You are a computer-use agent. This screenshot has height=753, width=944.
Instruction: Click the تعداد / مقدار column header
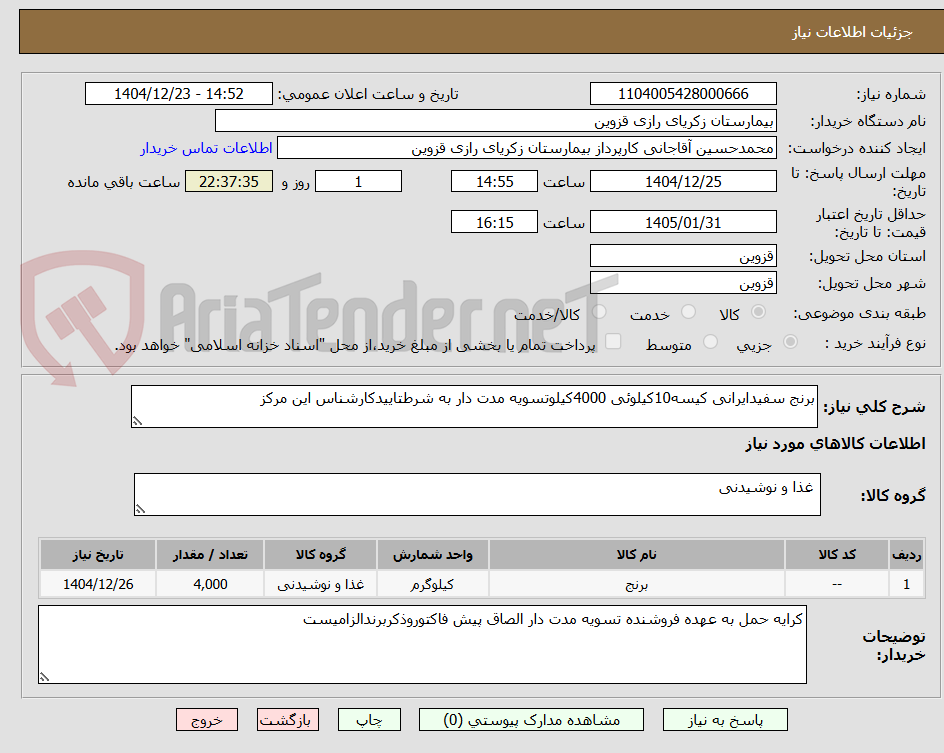click(x=210, y=554)
